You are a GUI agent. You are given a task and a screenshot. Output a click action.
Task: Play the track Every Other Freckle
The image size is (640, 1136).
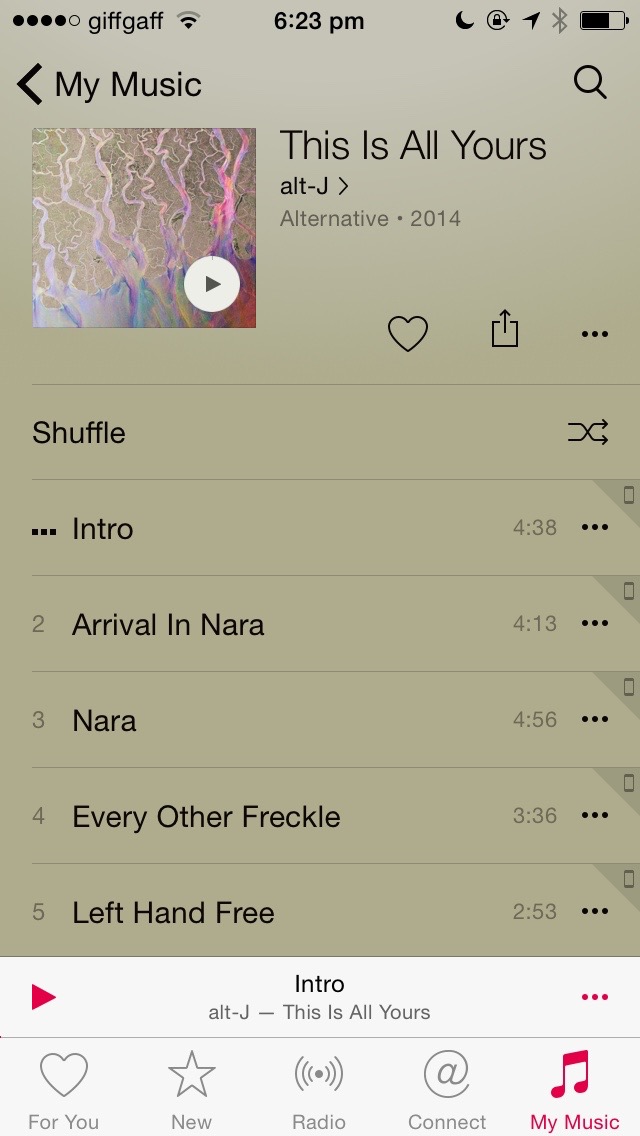tap(320, 816)
